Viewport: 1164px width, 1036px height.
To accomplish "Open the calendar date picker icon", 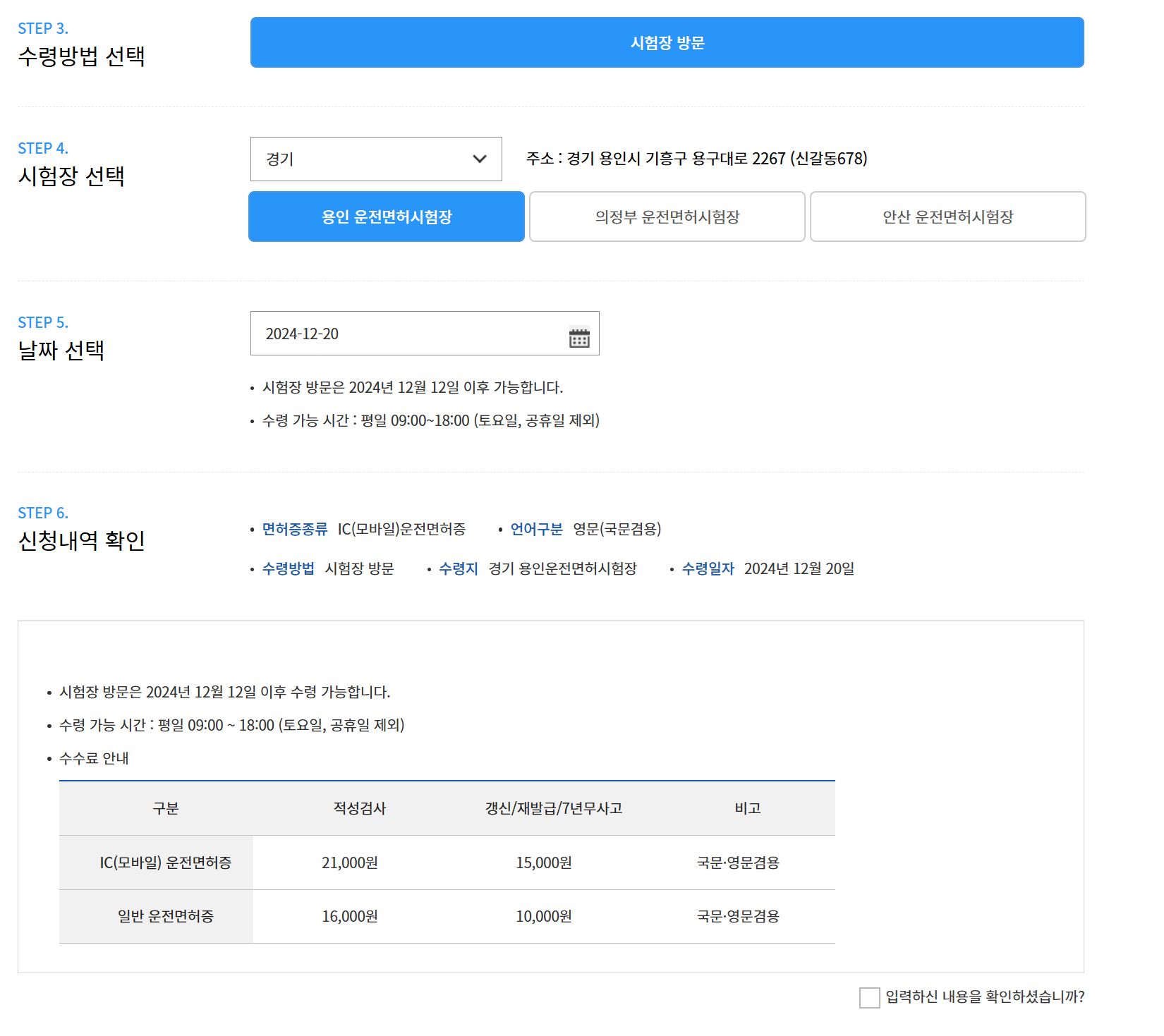I will click(579, 338).
